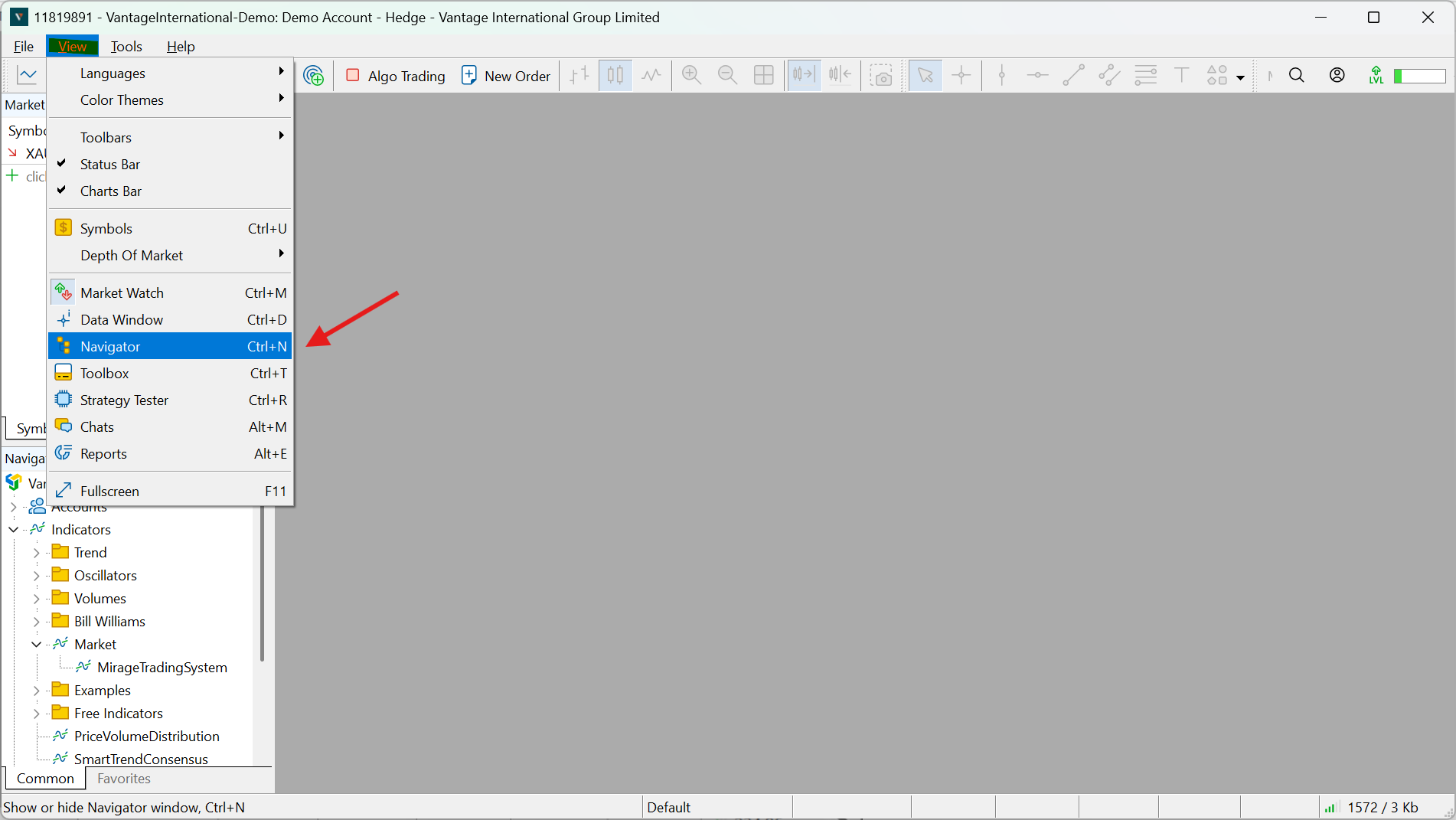Select the cursor arrow tool
1456x820 pixels.
click(926, 75)
